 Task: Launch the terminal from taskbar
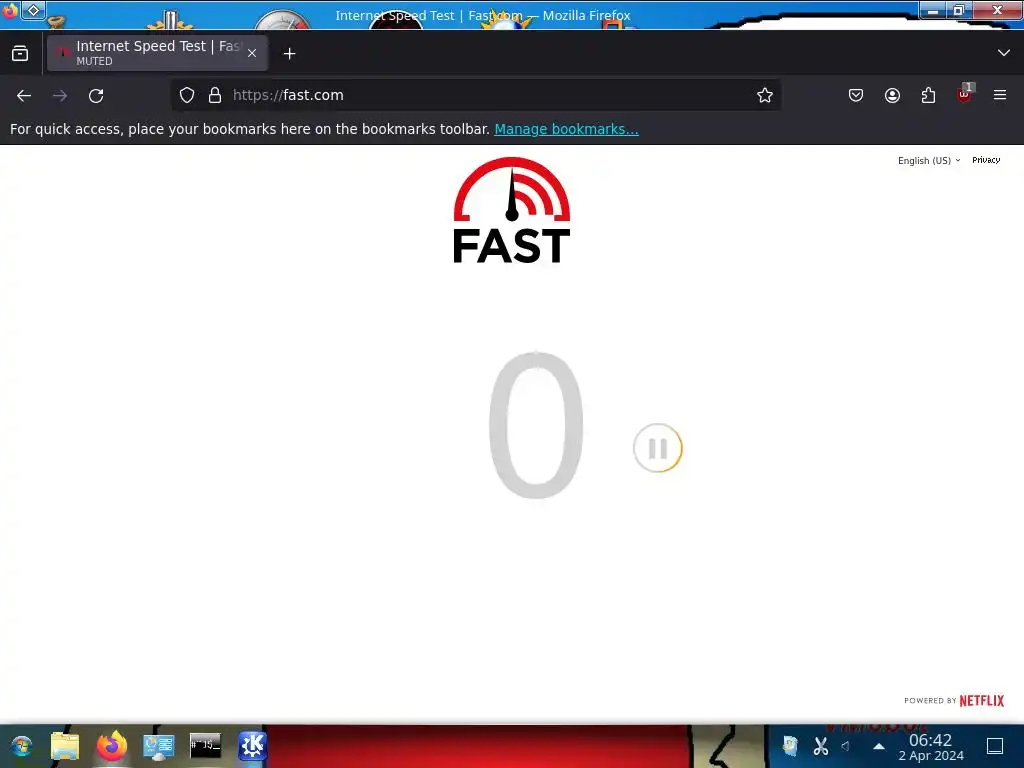coord(205,746)
